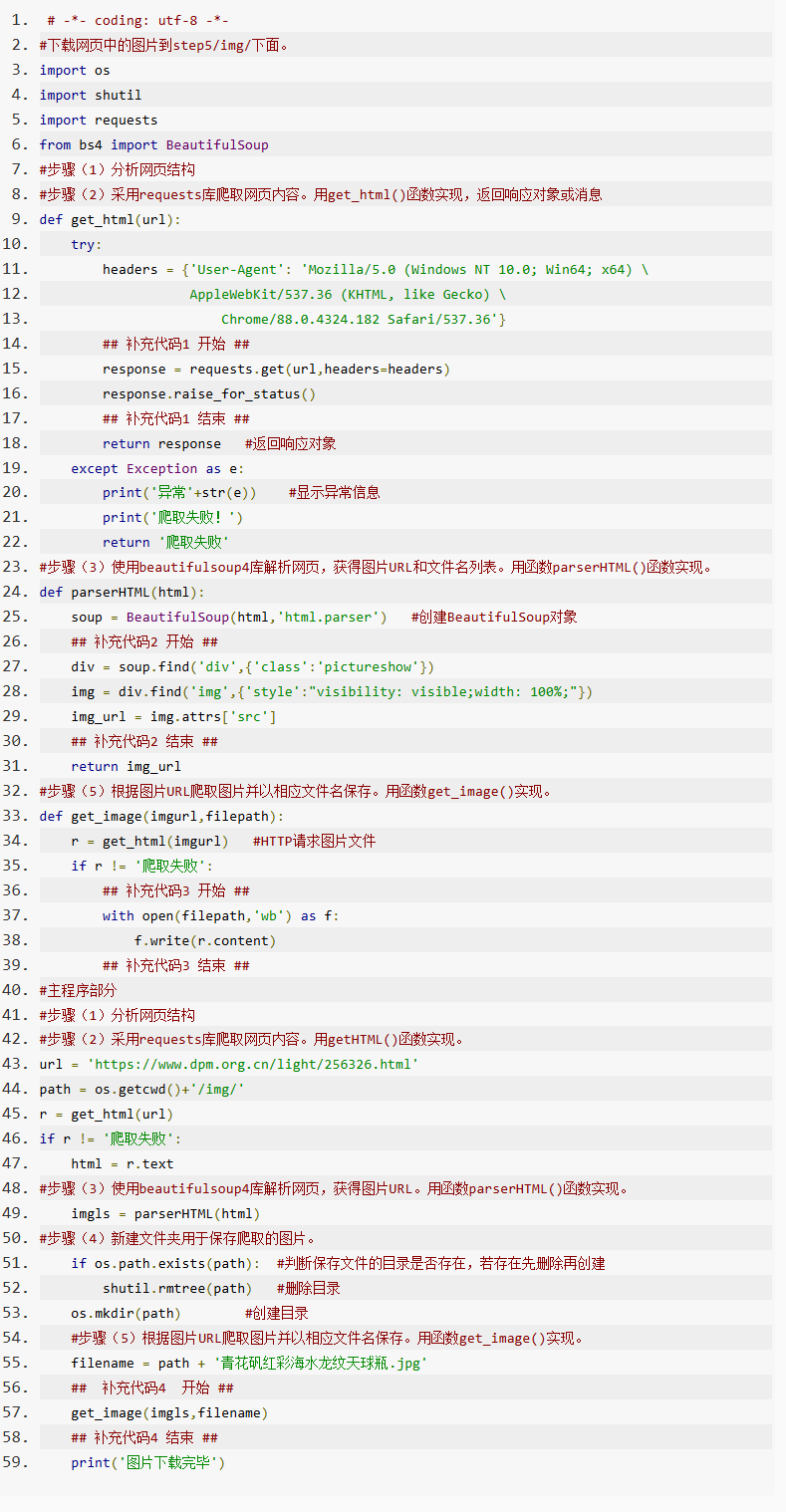This screenshot has width=786, height=1512.
Task: Click 'imgls = parserHTML(html)' line
Action: point(165,1213)
